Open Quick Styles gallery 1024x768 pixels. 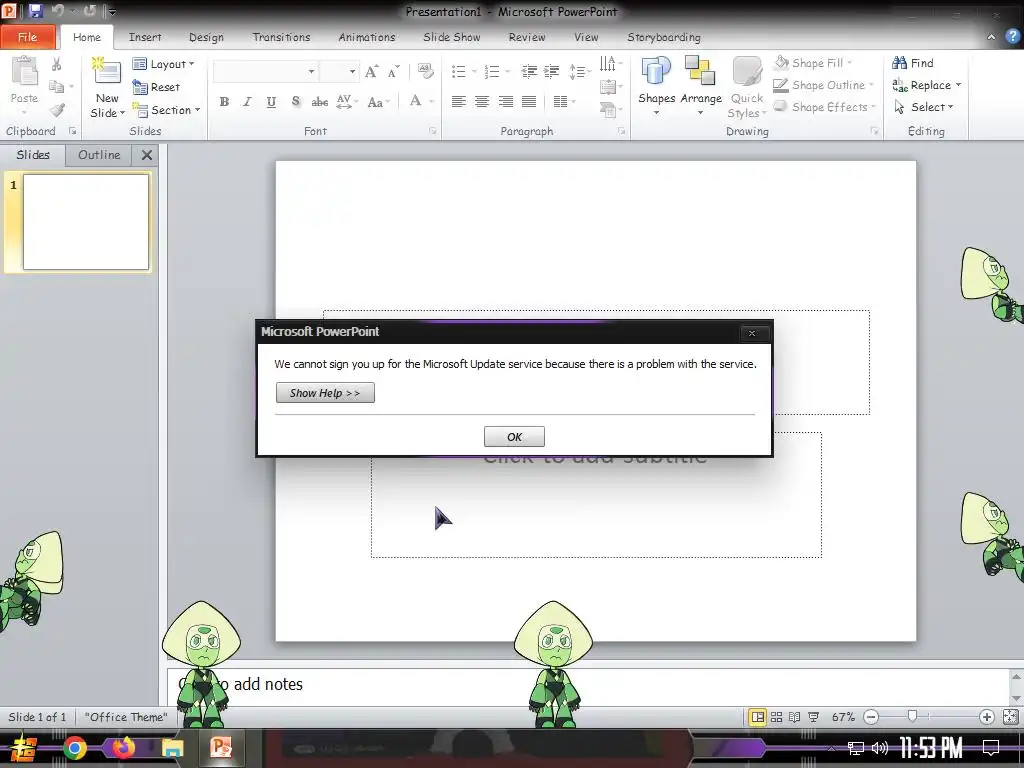tap(746, 88)
